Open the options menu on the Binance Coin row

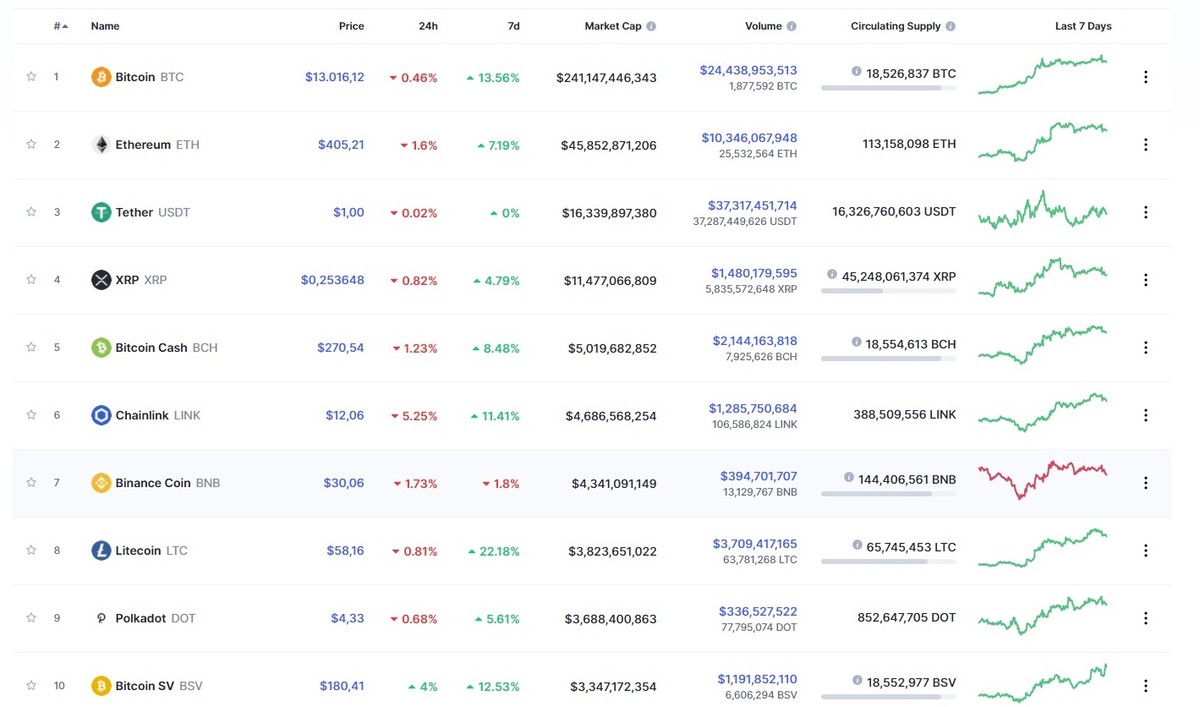1145,482
